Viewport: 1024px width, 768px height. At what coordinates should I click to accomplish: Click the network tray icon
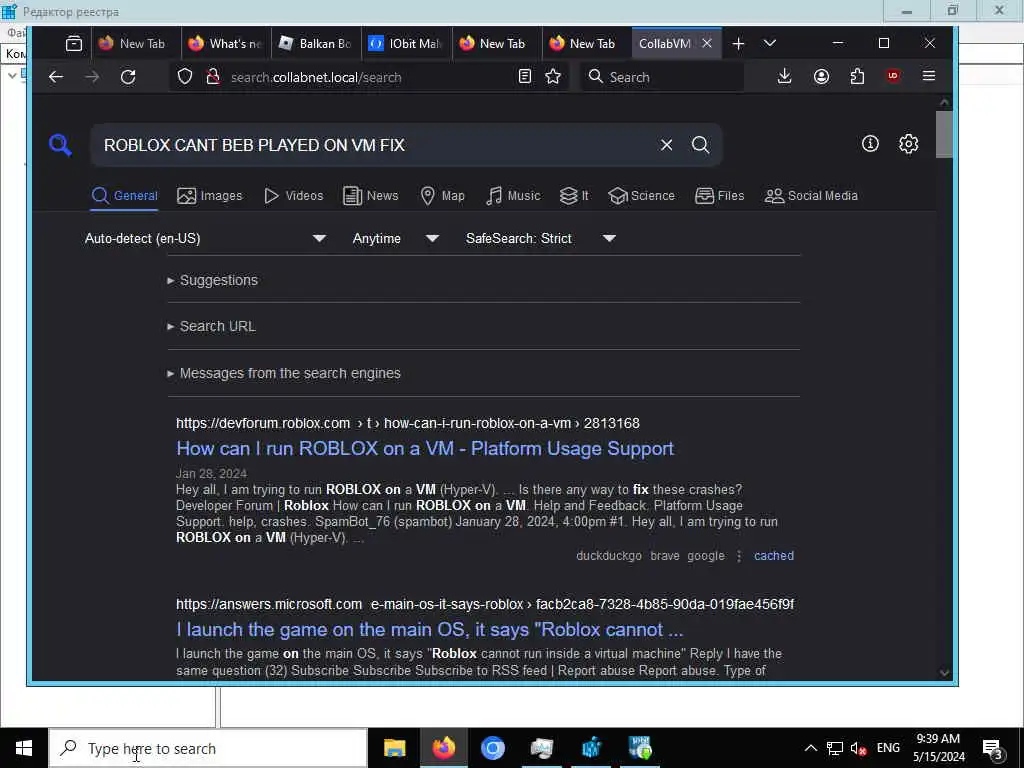[x=835, y=748]
